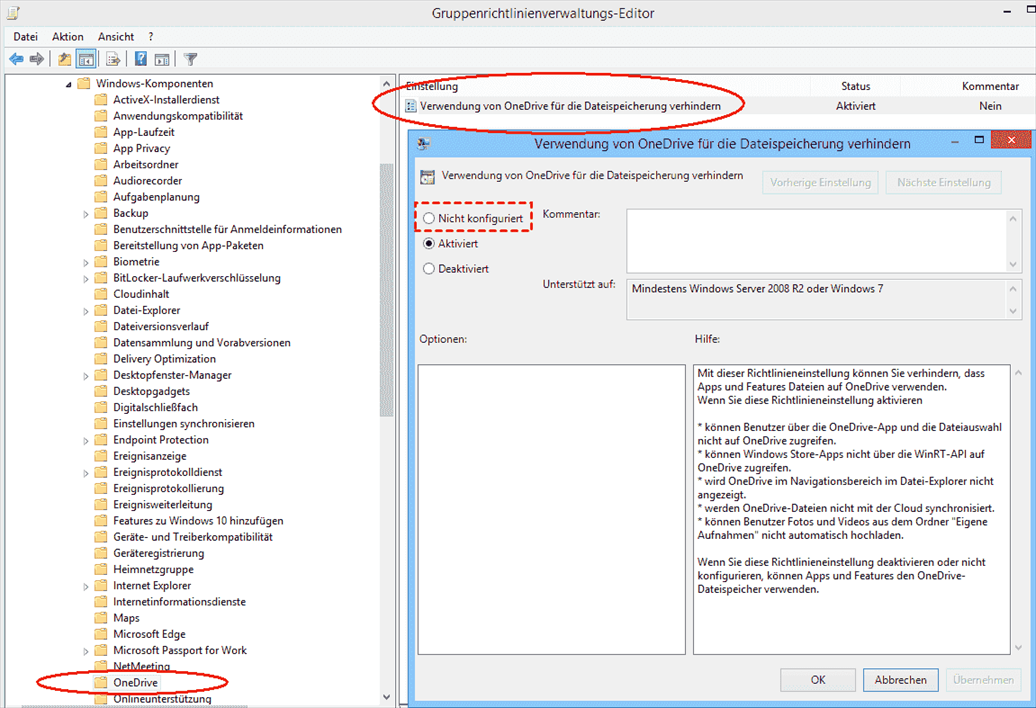
Task: Click the tree pane scroll-up arrow
Action: click(387, 84)
